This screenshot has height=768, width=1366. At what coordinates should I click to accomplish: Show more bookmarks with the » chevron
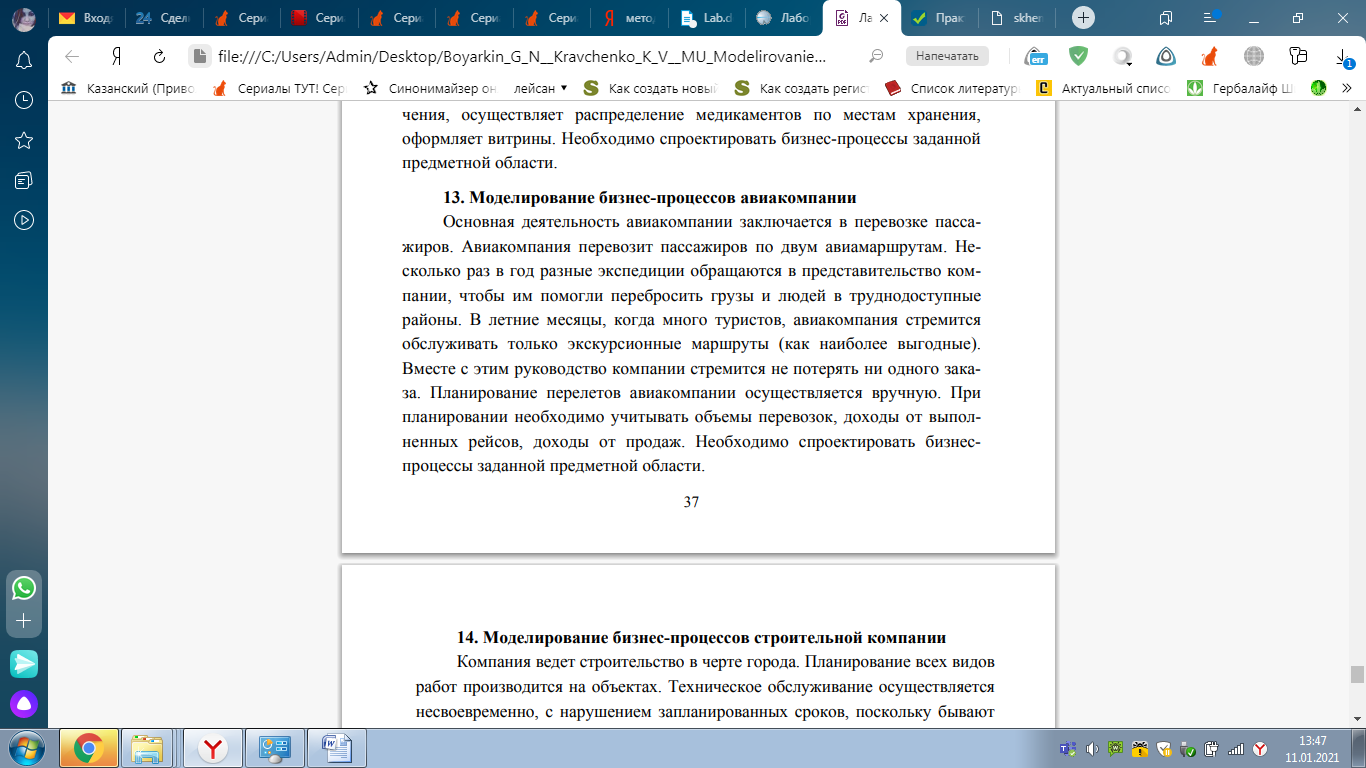click(x=1347, y=88)
